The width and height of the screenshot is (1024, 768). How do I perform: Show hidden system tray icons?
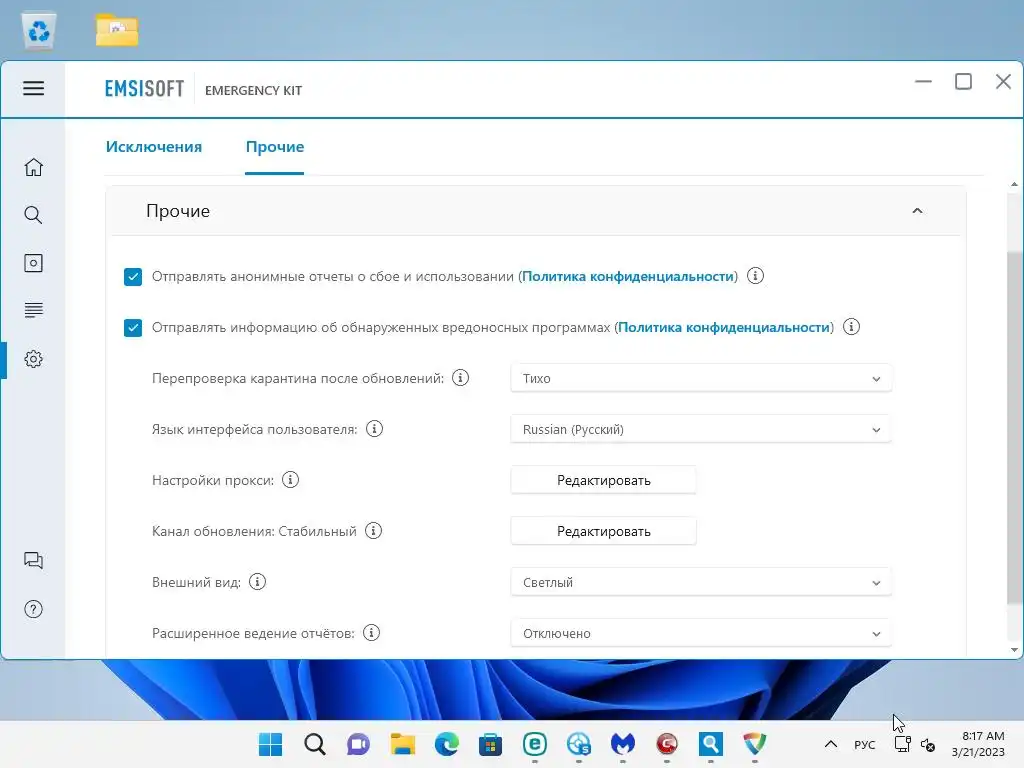[x=831, y=744]
